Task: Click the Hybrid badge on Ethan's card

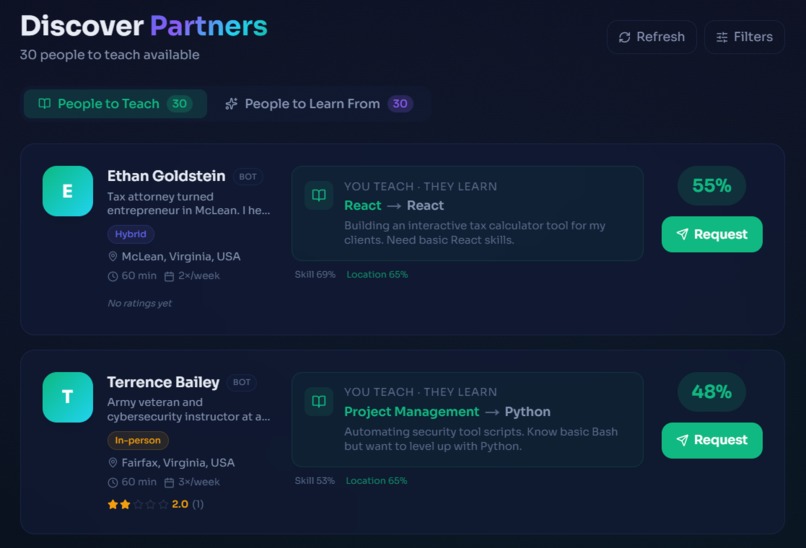Action: point(131,234)
